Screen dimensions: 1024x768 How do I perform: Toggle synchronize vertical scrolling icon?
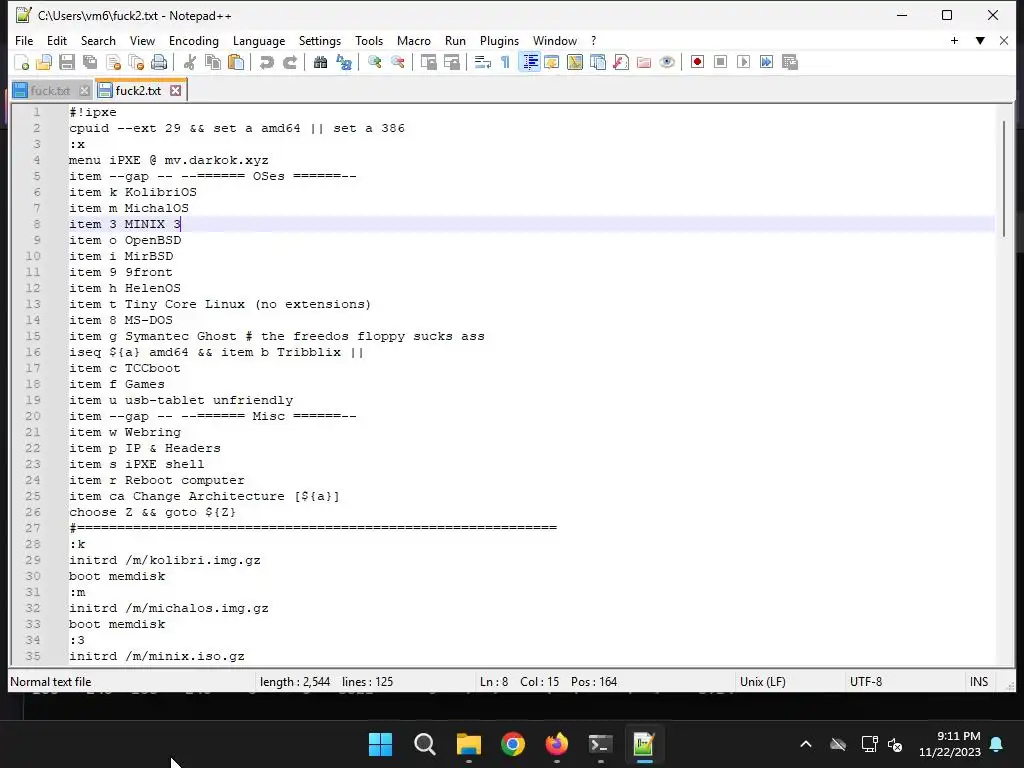pyautogui.click(x=428, y=62)
